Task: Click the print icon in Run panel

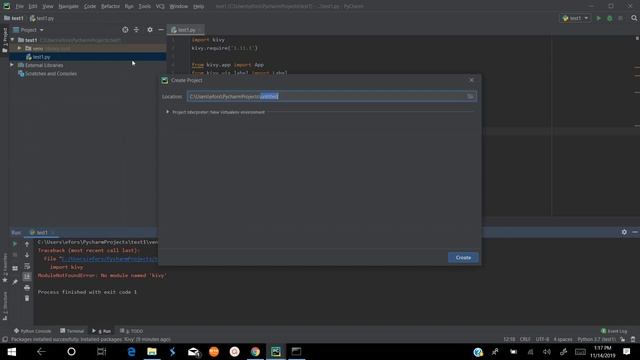Action: [x=27, y=288]
